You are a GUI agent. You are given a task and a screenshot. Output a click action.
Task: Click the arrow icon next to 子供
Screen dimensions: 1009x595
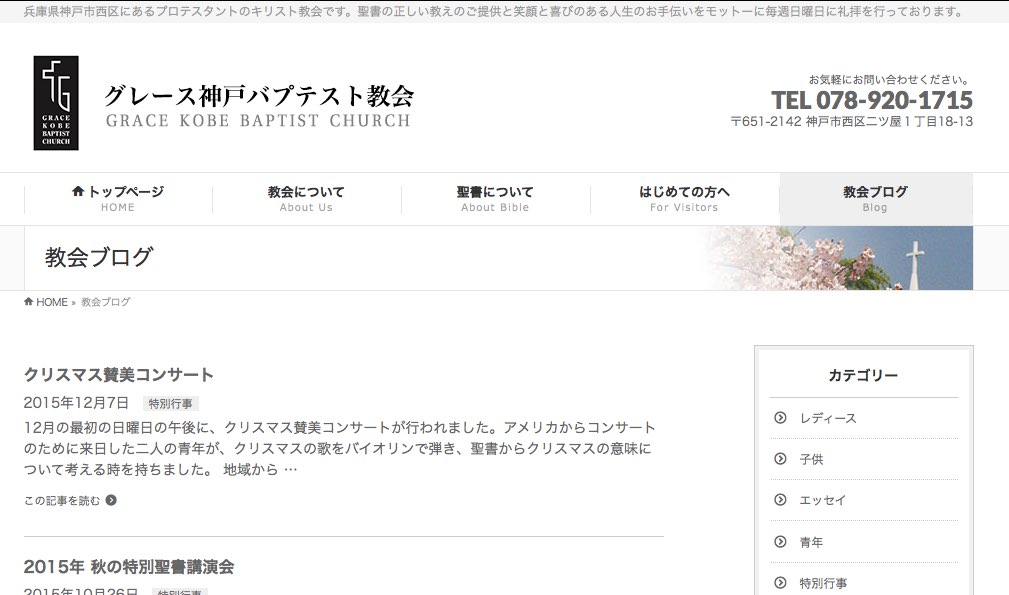pos(780,459)
